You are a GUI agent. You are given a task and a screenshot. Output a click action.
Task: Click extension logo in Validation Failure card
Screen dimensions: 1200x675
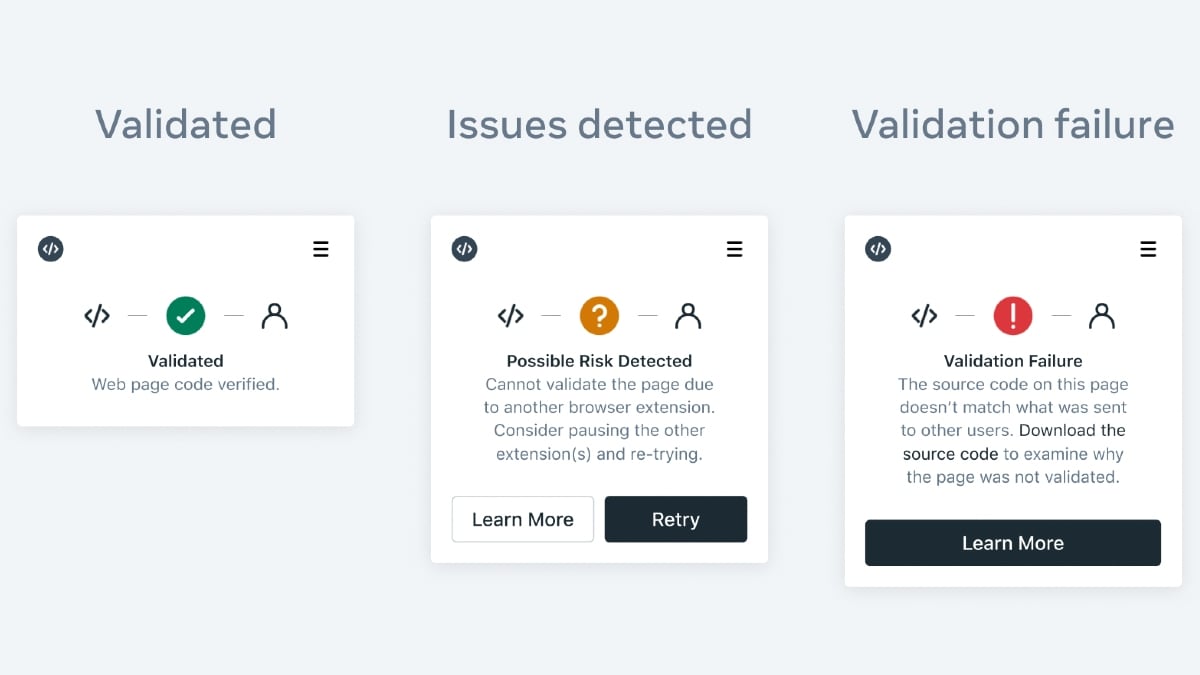(878, 249)
